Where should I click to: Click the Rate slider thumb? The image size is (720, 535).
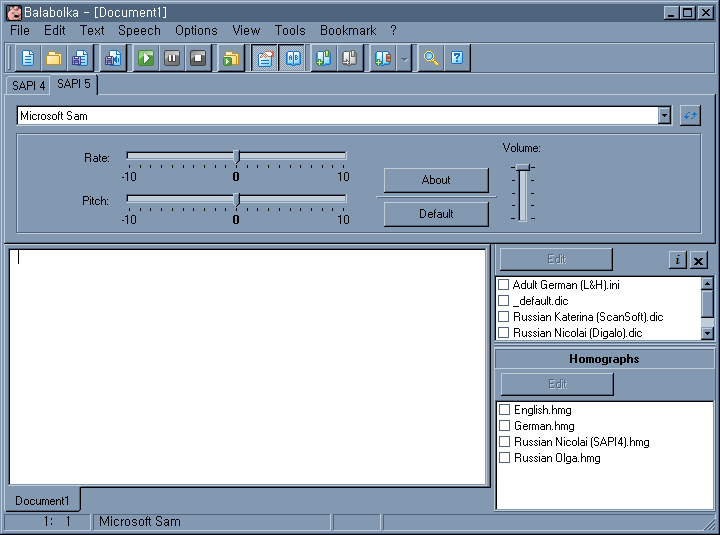[x=237, y=157]
